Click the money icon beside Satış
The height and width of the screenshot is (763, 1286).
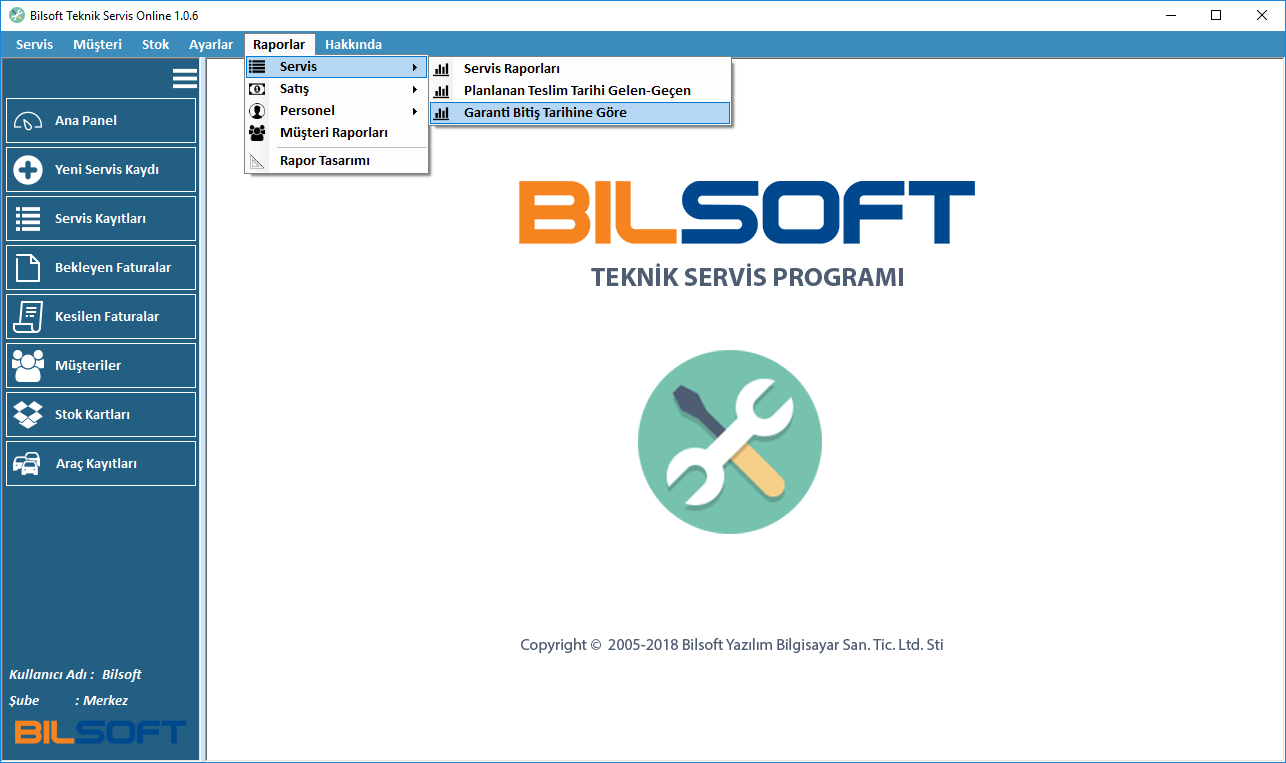pos(257,89)
